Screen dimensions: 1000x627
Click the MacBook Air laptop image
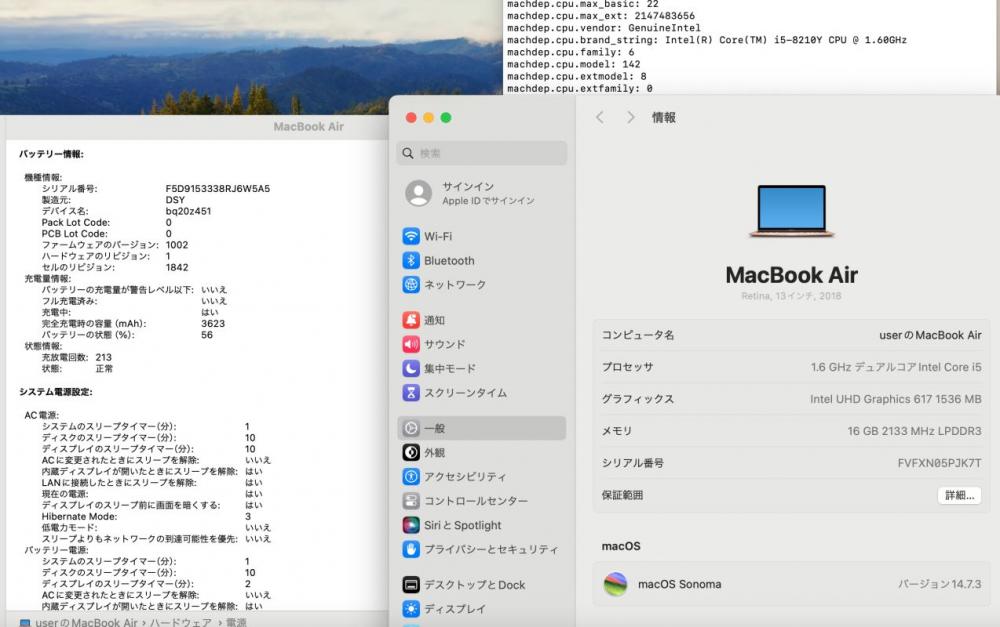pos(791,212)
